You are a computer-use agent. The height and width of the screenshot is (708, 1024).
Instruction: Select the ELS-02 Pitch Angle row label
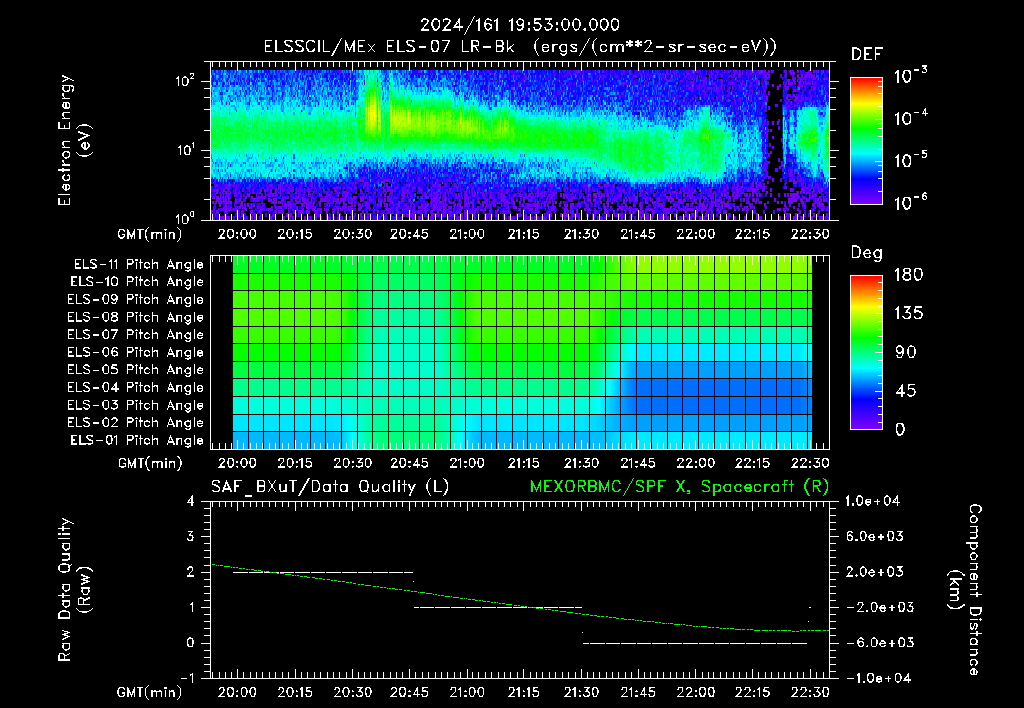pyautogui.click(x=135, y=423)
